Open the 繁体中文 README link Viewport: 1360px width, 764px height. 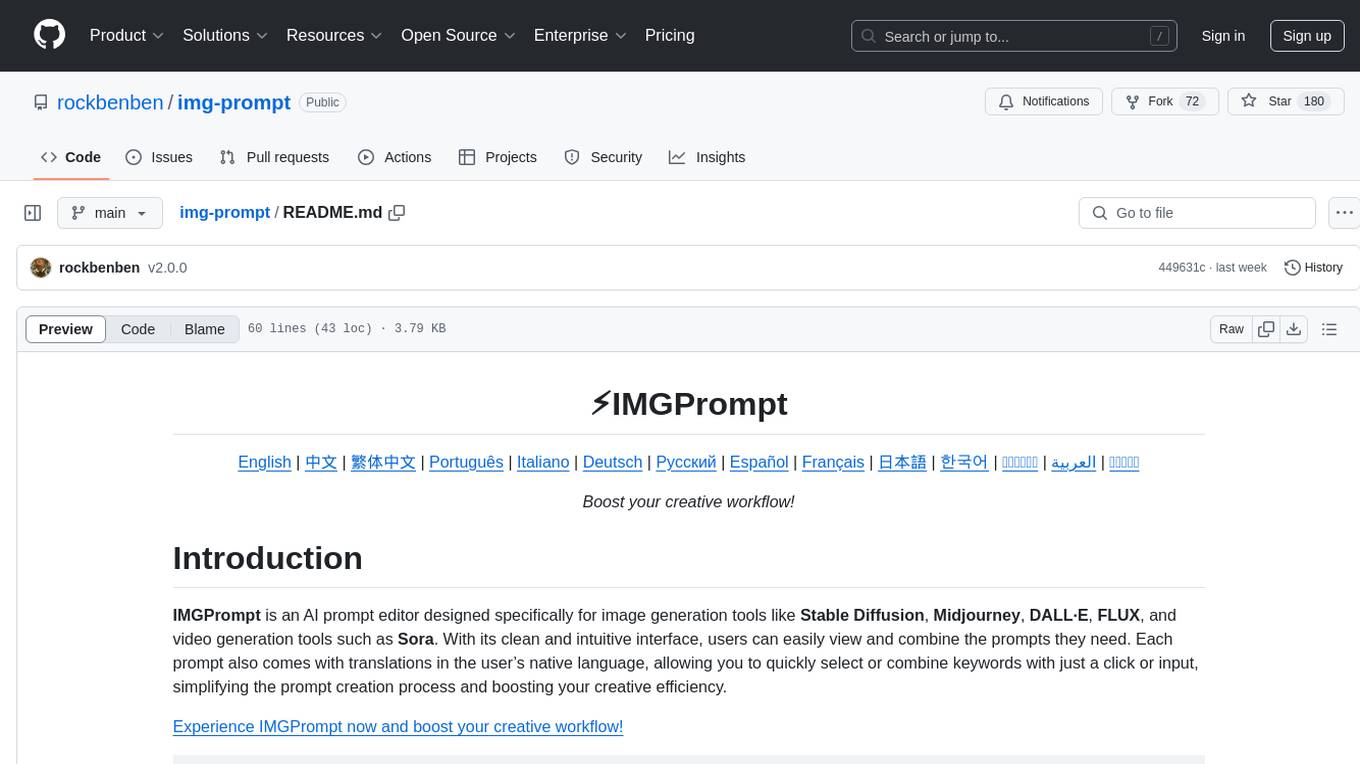(383, 462)
